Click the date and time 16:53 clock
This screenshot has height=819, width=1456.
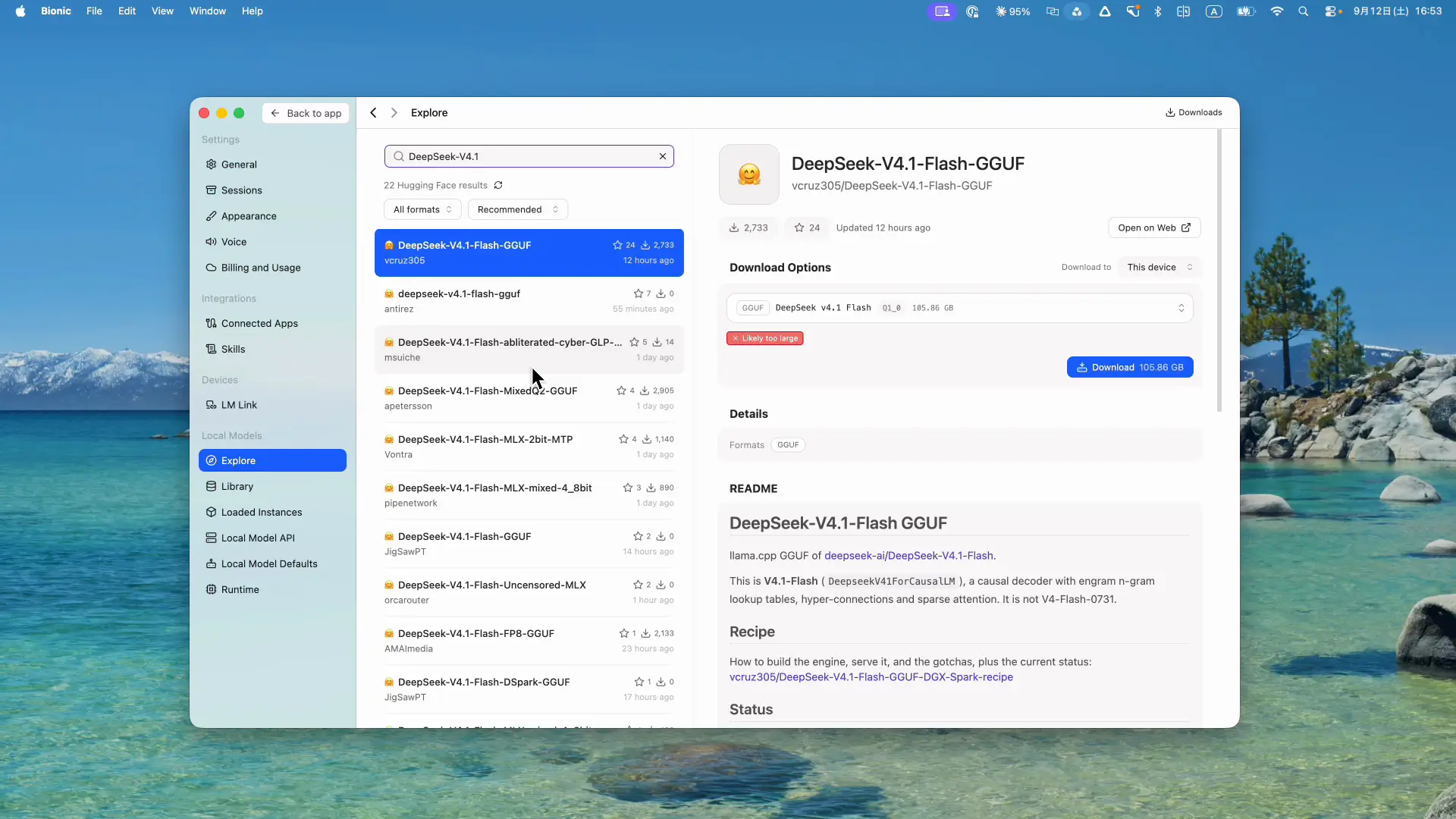pos(1398,11)
